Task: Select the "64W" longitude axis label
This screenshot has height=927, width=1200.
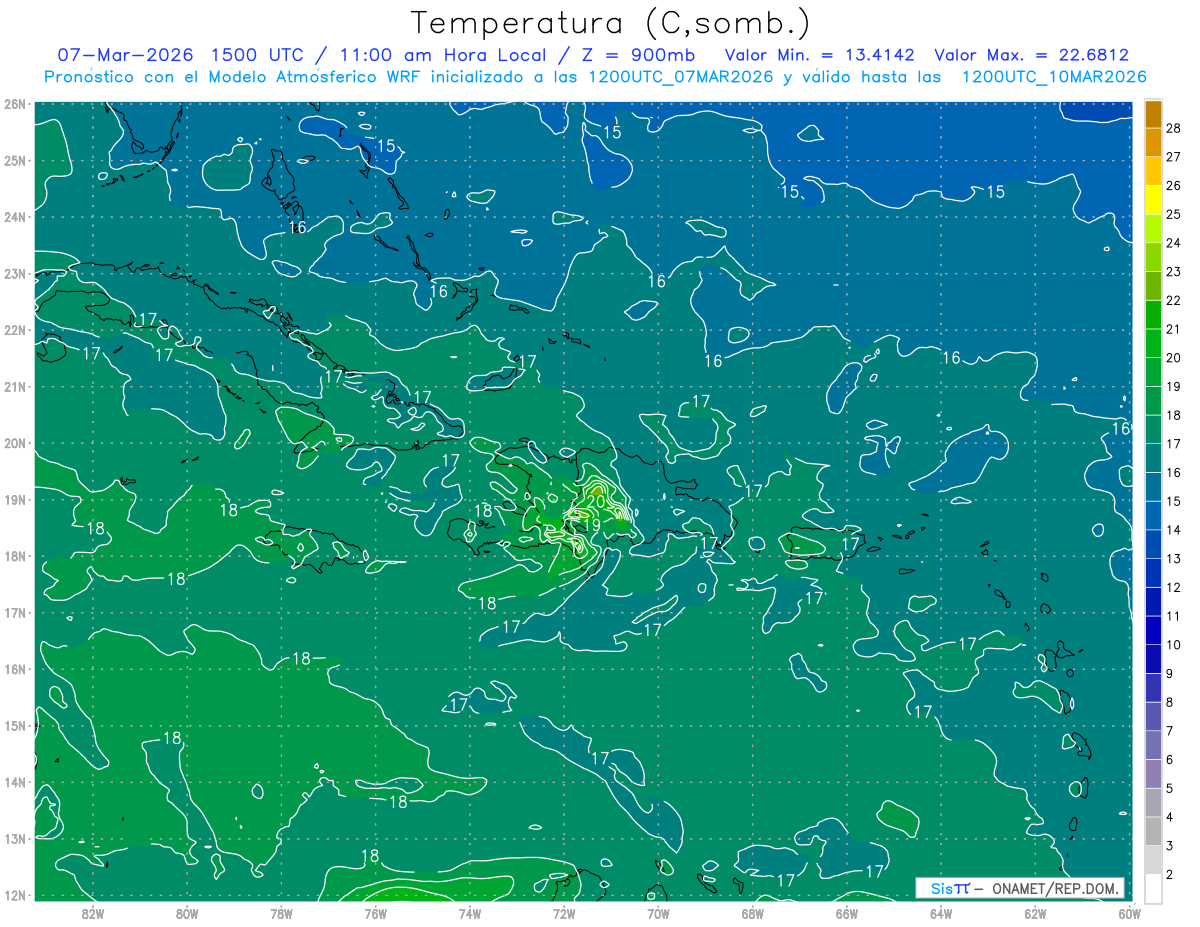Action: pos(940,912)
